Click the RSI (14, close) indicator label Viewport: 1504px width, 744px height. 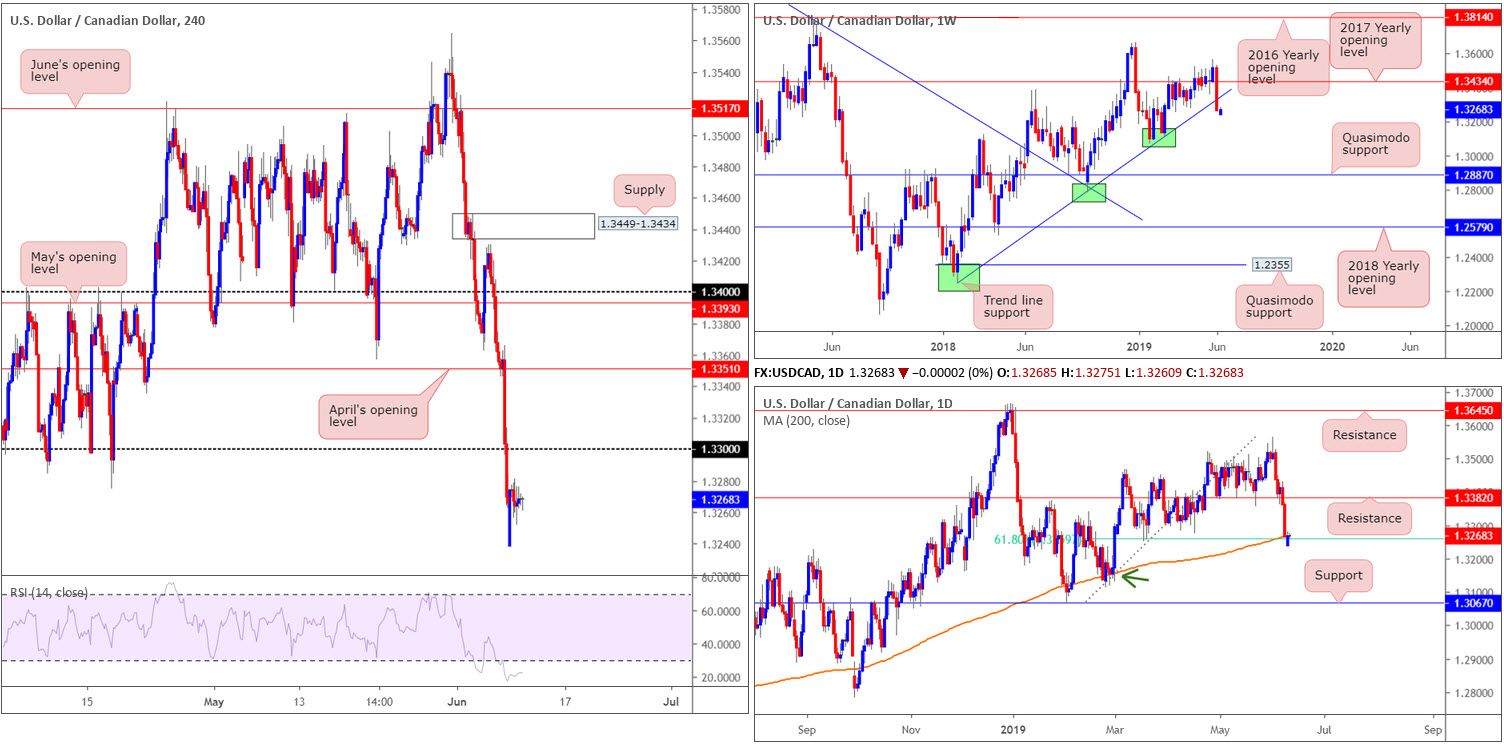[x=48, y=592]
